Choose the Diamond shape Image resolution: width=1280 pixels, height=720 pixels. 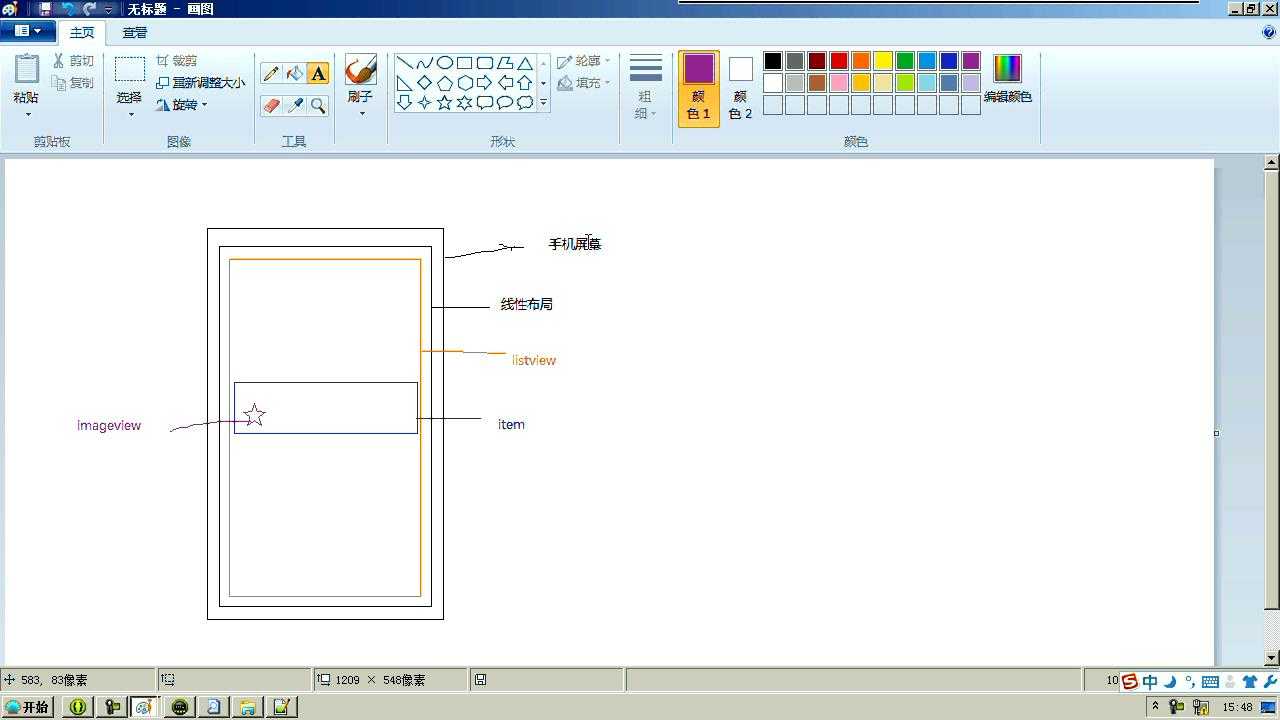(425, 83)
